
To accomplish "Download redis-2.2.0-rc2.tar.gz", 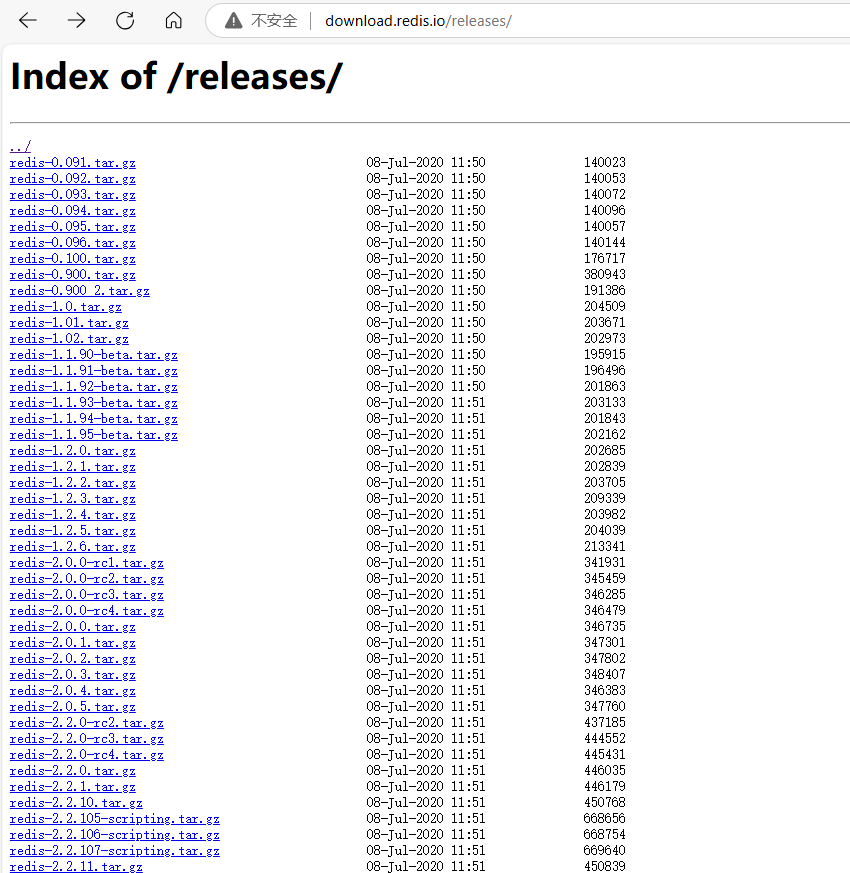I will 86,722.
